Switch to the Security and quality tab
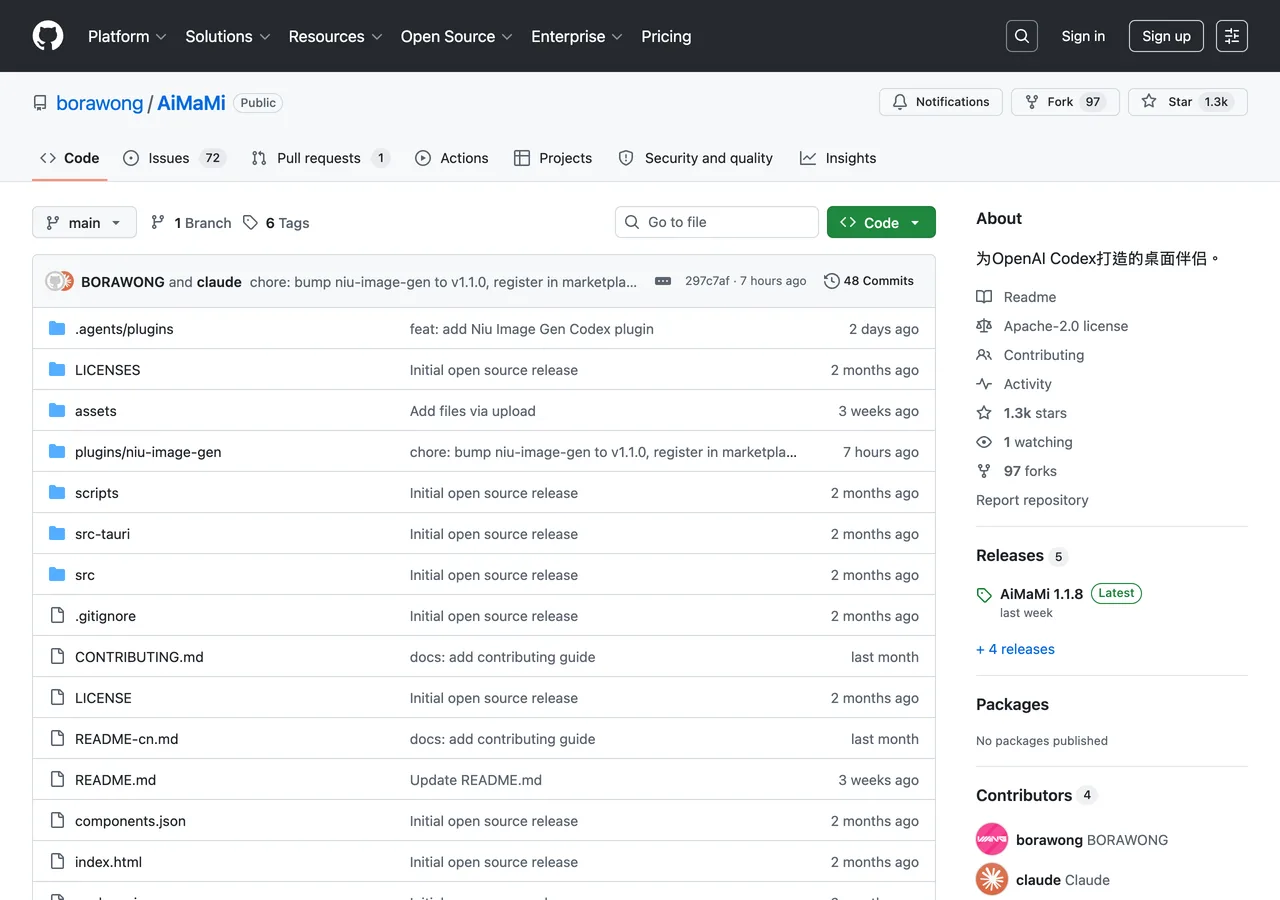Image resolution: width=1280 pixels, height=900 pixels. pos(696,158)
